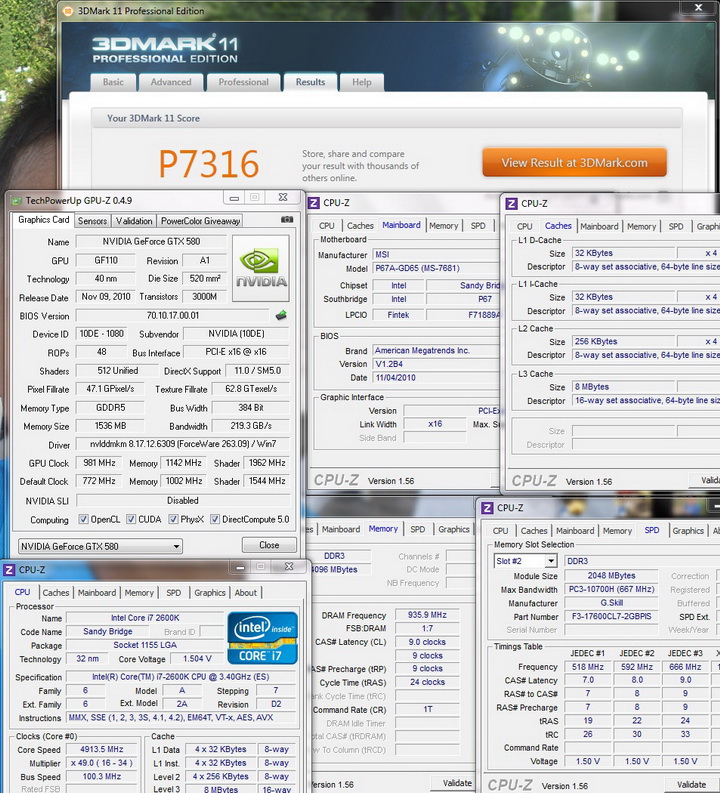Click GPU-Z title bar app icon
The image size is (720, 793).
(17, 201)
